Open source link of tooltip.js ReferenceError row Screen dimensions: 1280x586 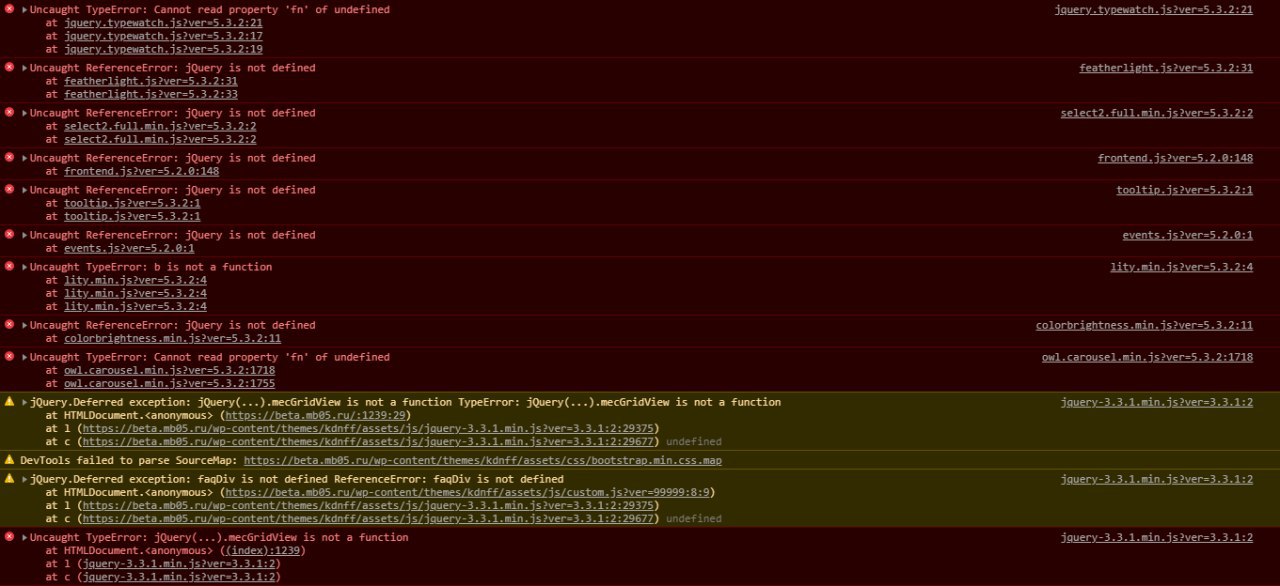click(x=1184, y=190)
